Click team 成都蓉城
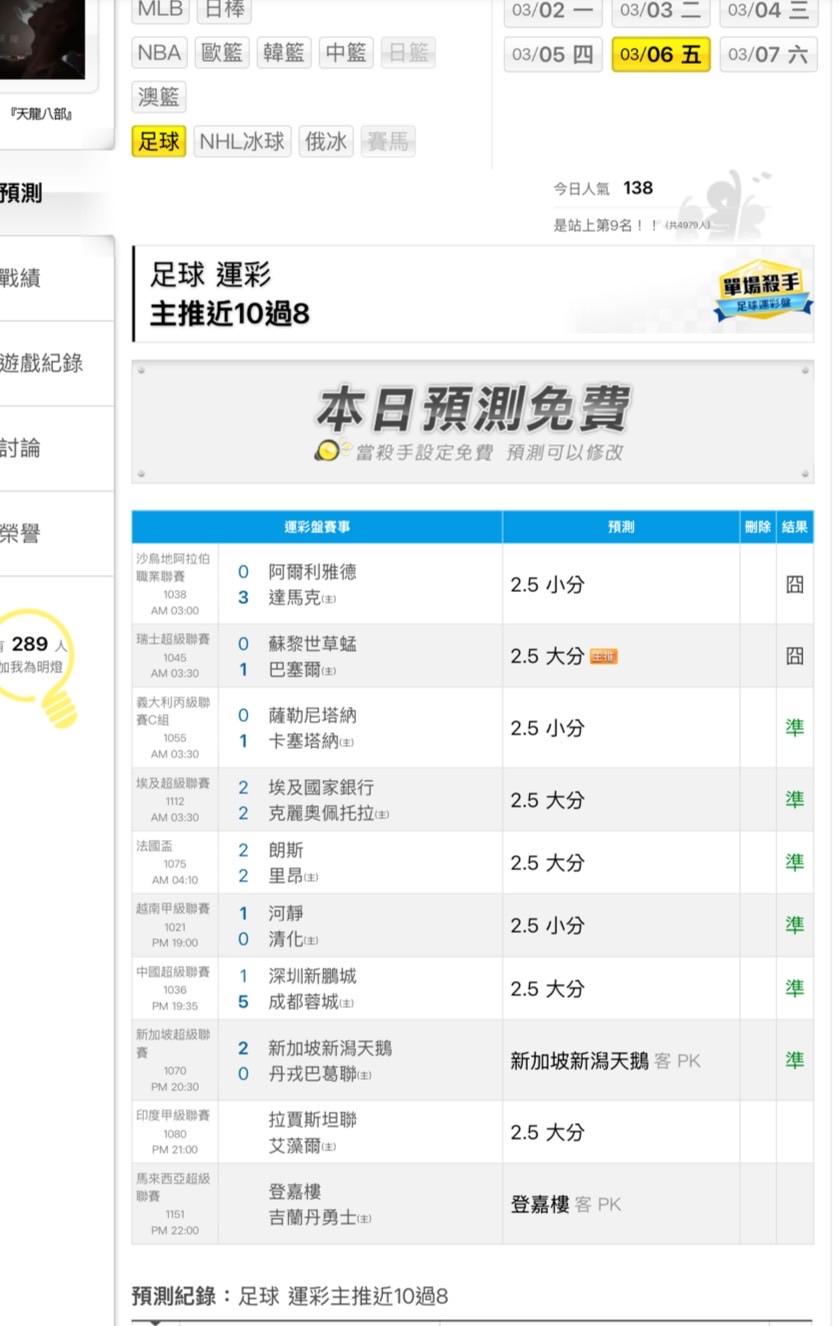The image size is (839, 1326). 303,1001
